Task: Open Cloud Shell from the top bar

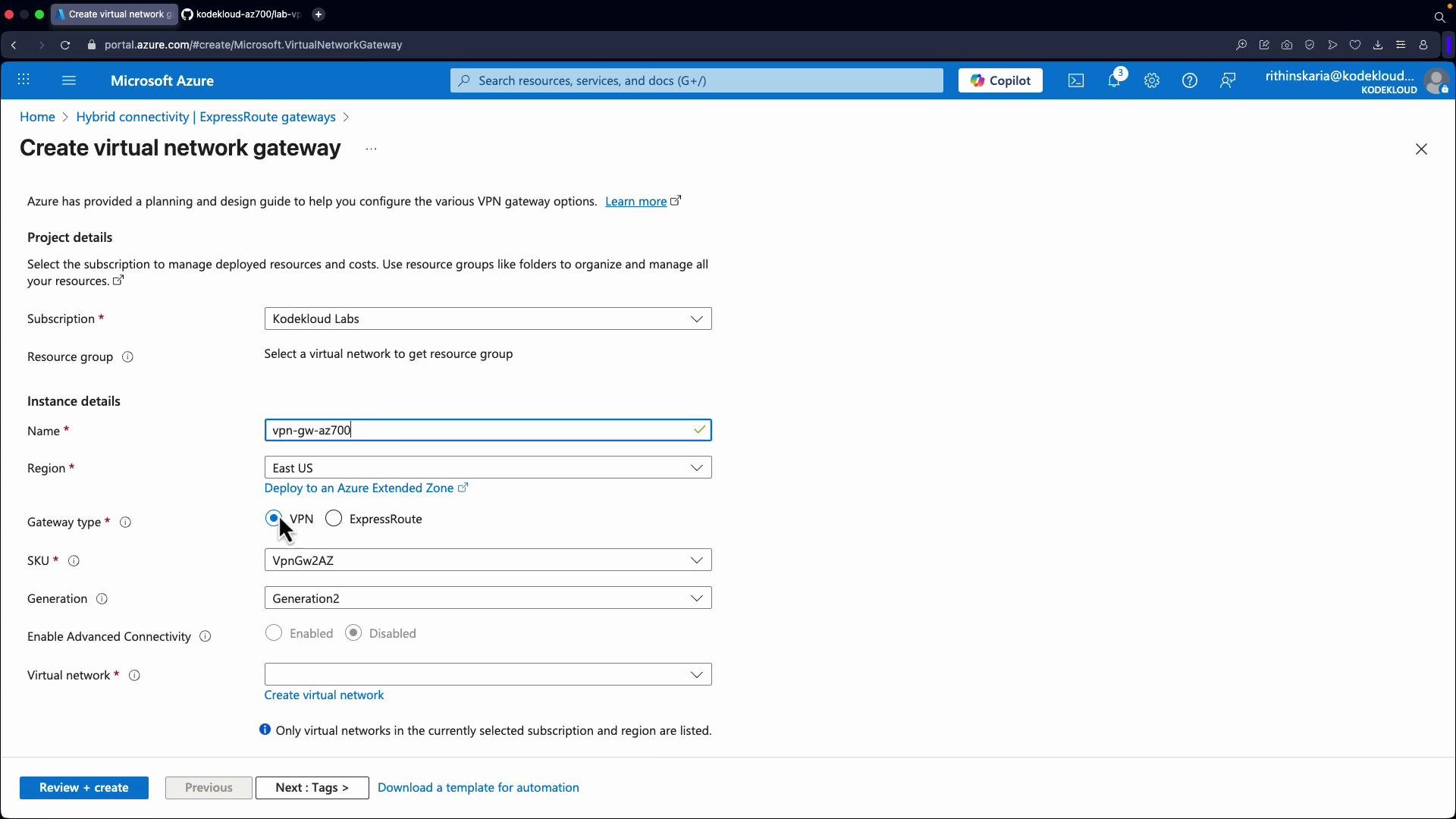Action: pos(1076,80)
